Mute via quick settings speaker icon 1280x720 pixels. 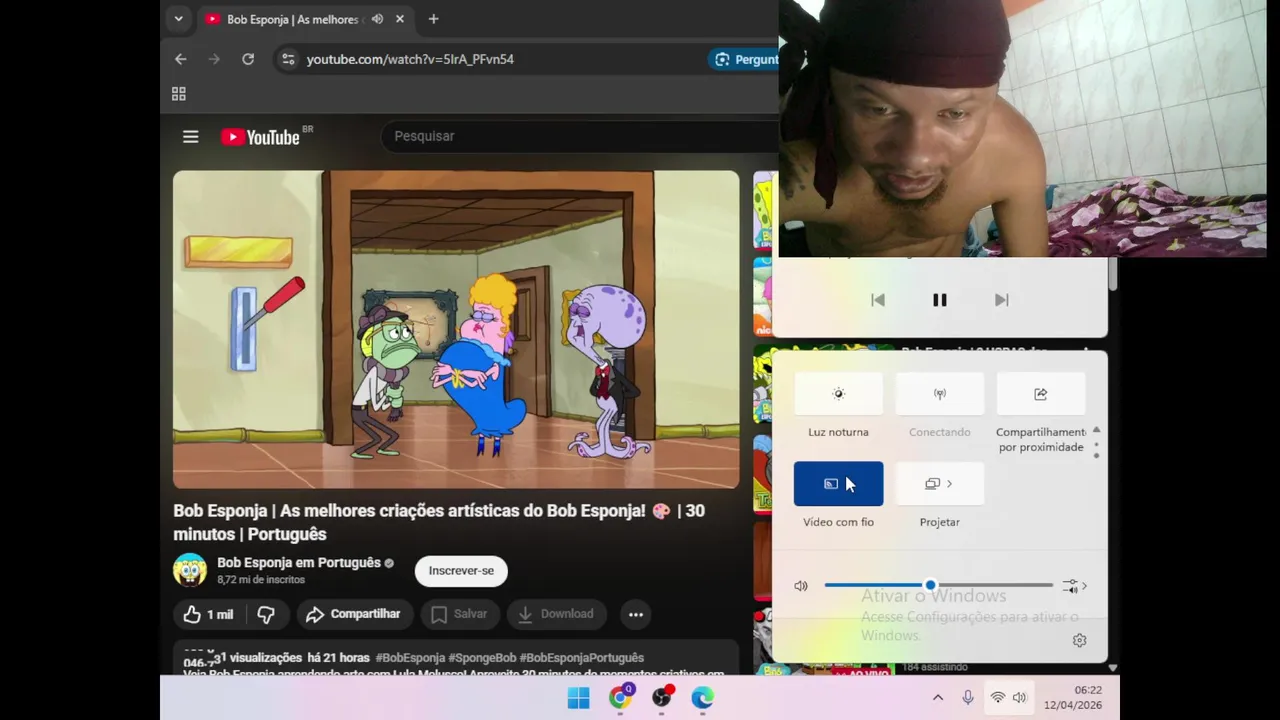click(x=801, y=586)
